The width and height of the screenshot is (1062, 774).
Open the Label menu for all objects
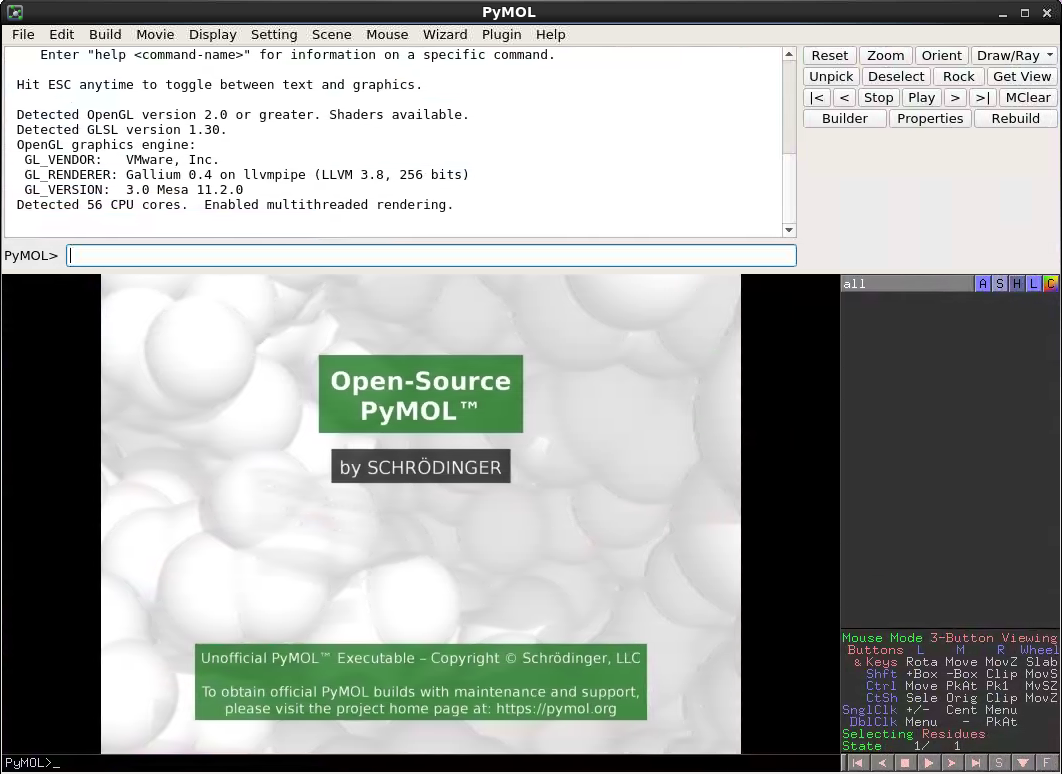click(x=1034, y=284)
